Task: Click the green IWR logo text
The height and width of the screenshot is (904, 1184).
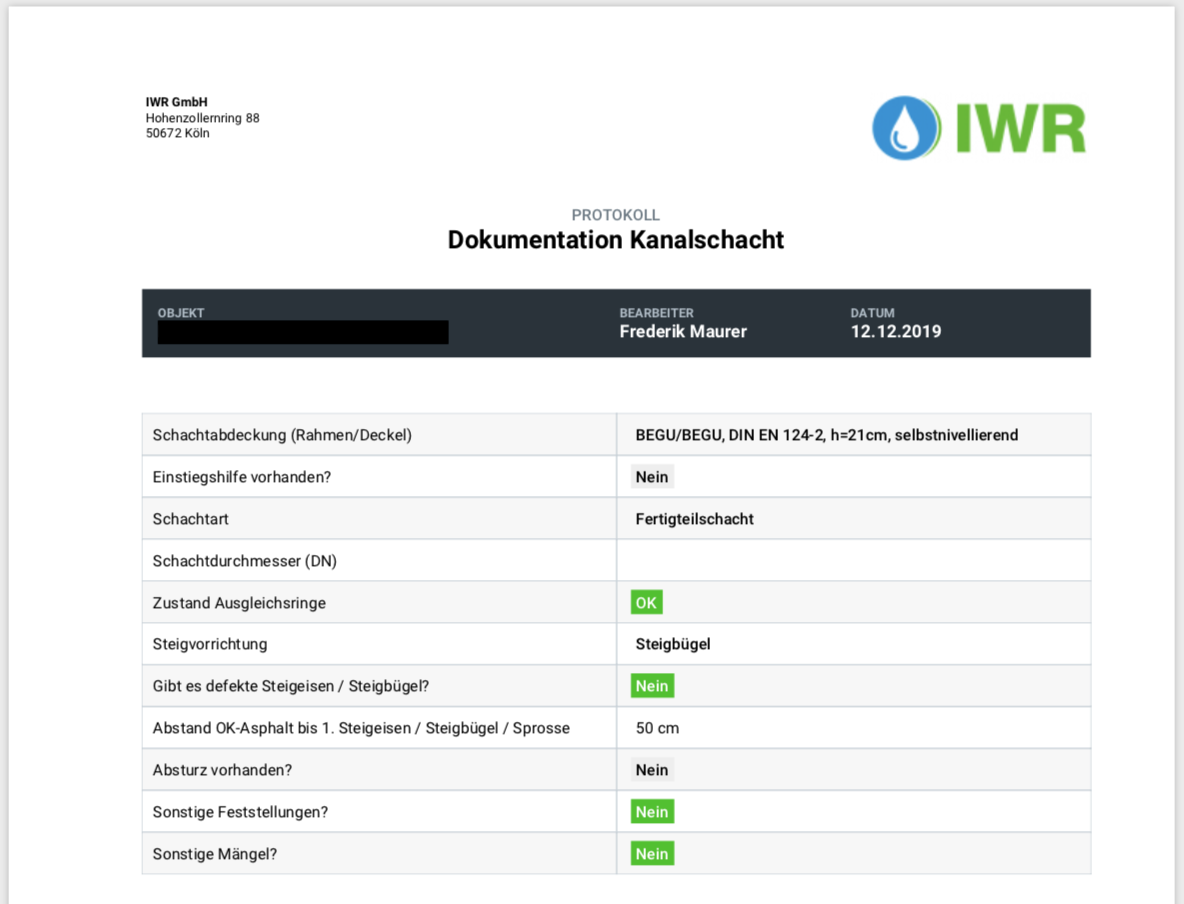Action: 1020,128
